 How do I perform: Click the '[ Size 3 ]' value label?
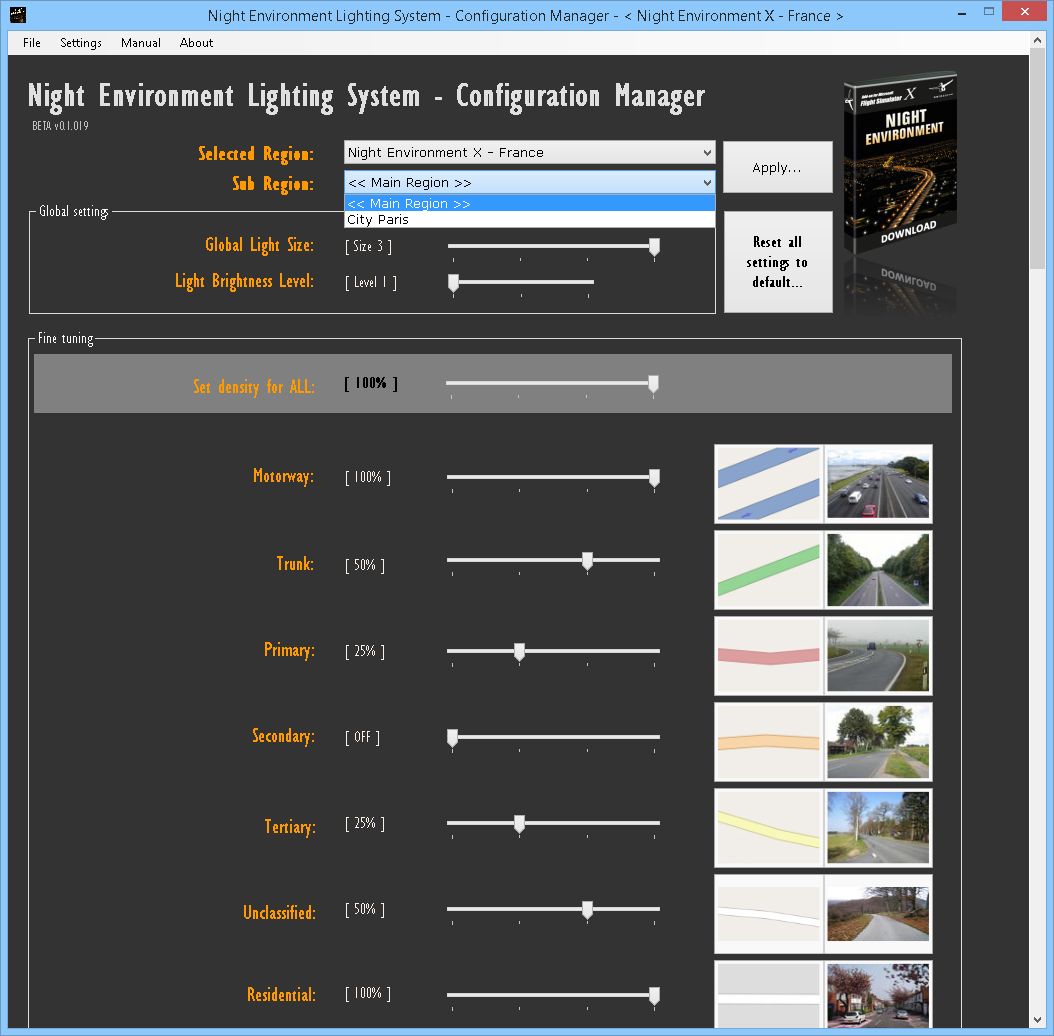[368, 247]
